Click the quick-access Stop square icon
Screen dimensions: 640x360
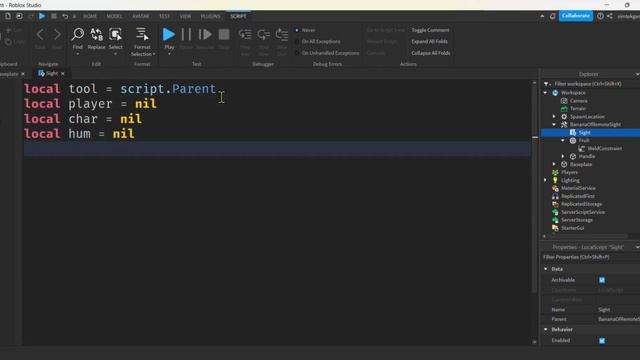pos(53,16)
